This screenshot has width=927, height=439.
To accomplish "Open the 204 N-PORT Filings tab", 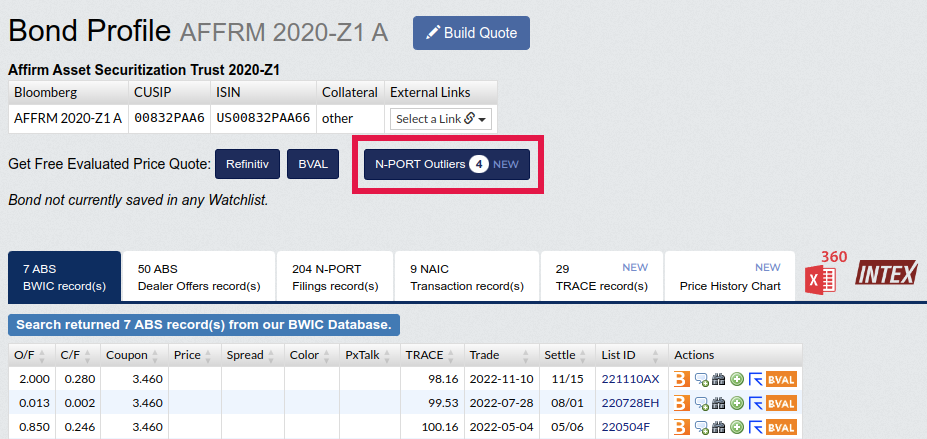I will (x=335, y=277).
